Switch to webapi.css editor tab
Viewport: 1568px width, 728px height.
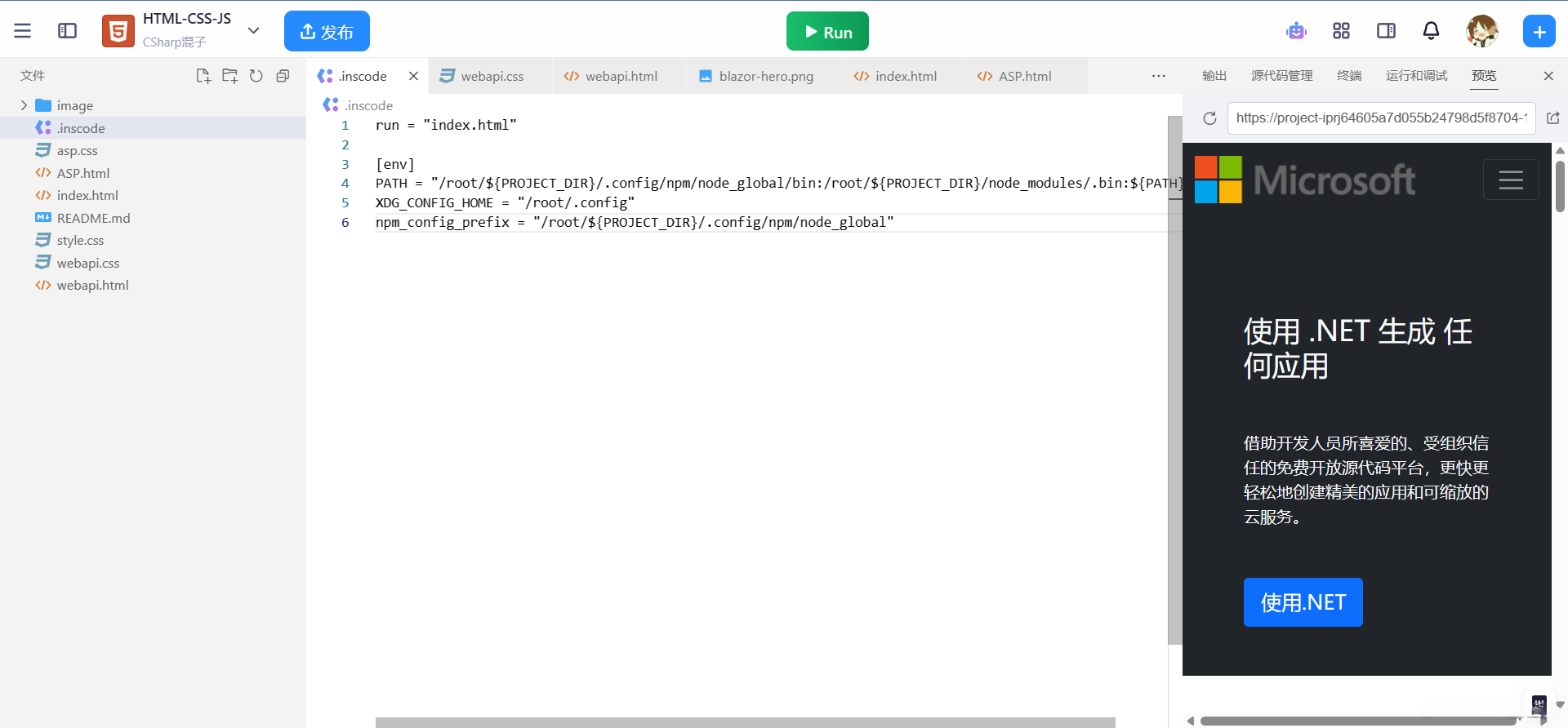click(x=489, y=76)
